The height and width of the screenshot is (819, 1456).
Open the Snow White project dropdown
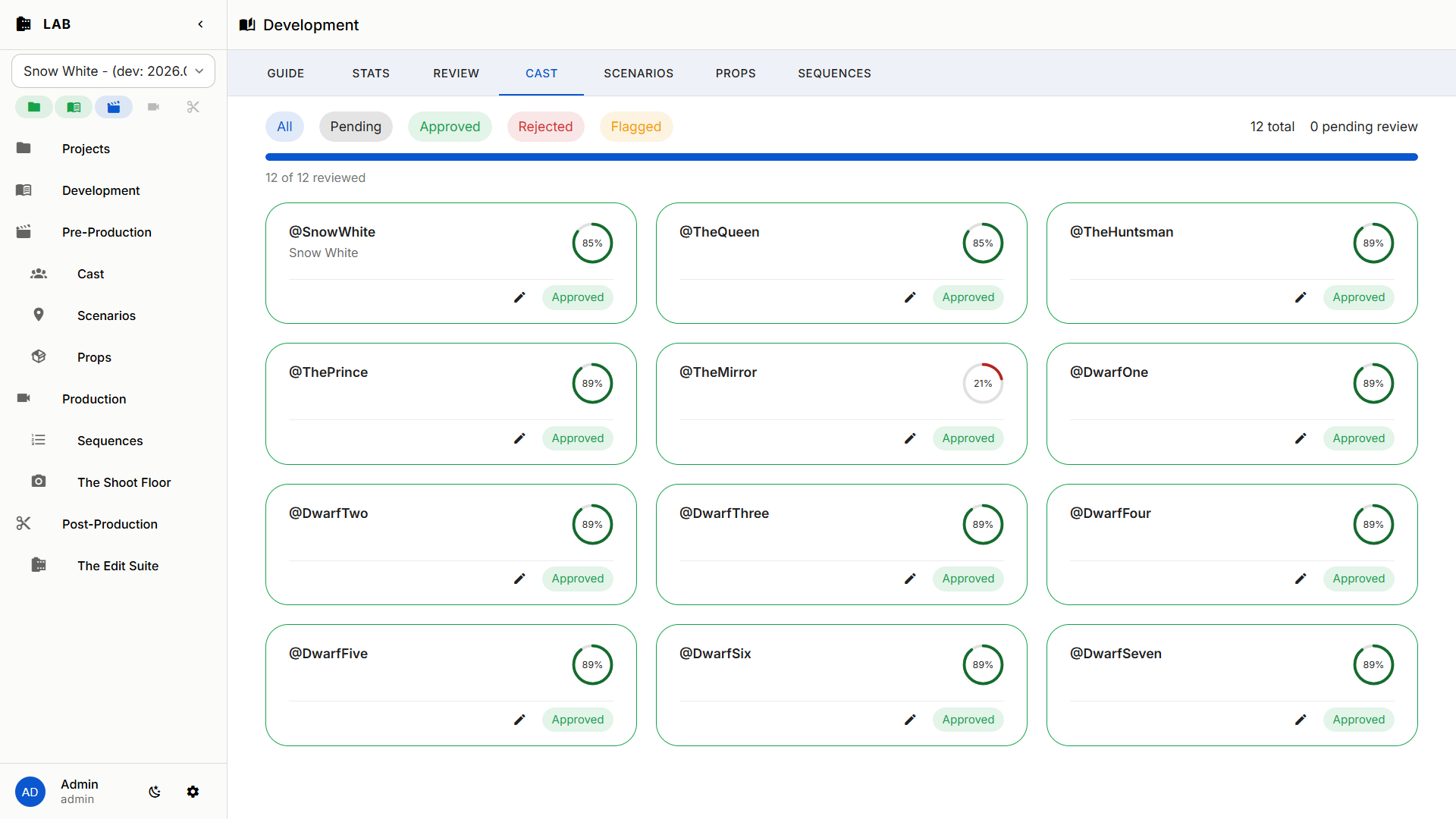[x=113, y=71]
